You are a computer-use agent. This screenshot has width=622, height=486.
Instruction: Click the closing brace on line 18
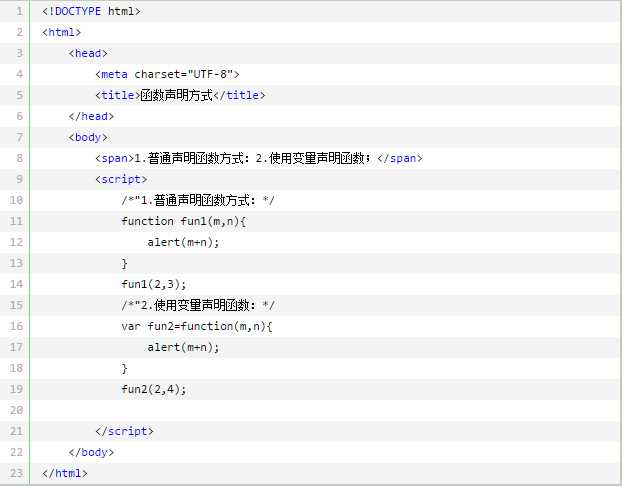pyautogui.click(x=125, y=369)
